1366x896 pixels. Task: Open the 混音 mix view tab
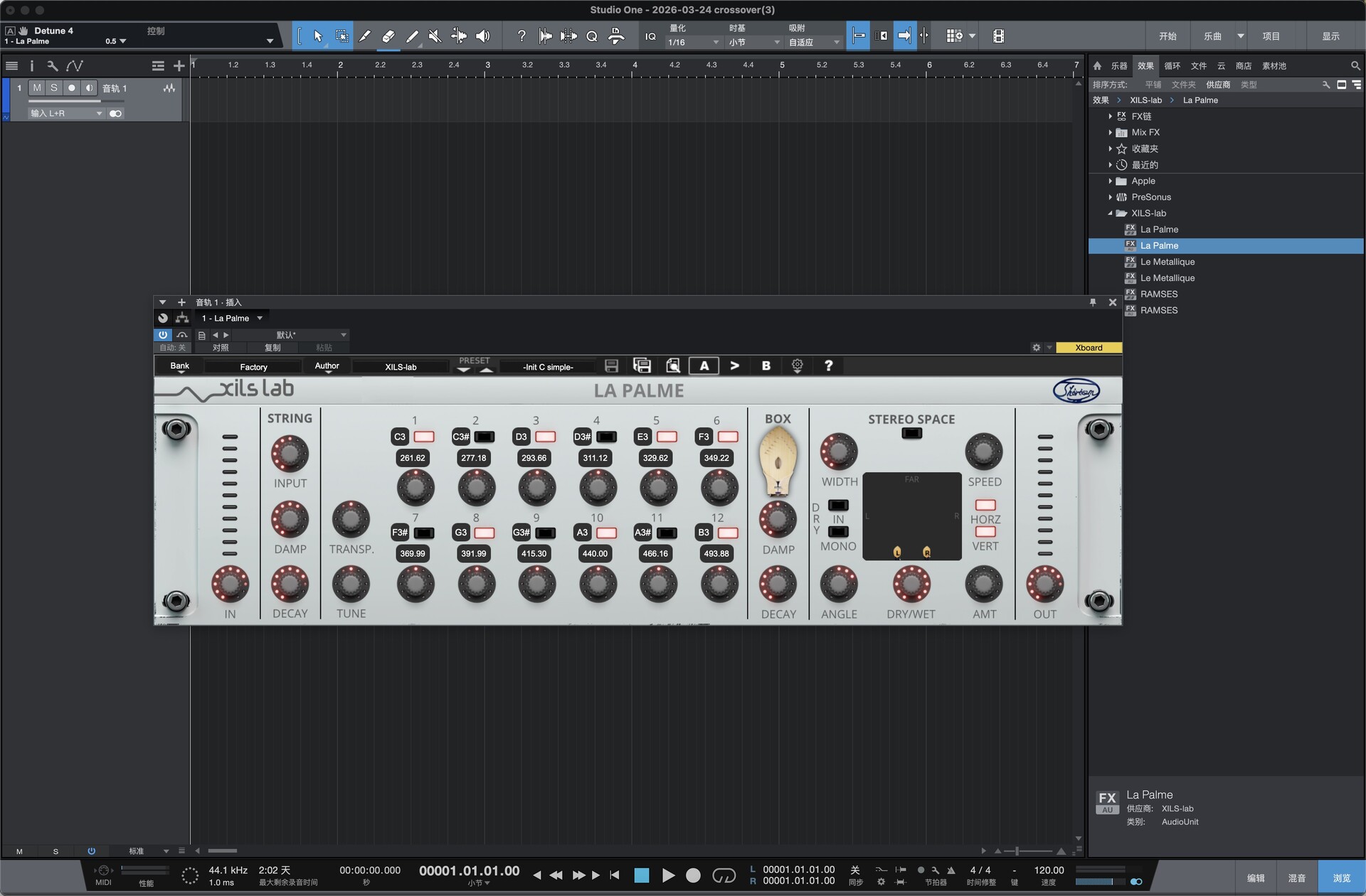1296,878
